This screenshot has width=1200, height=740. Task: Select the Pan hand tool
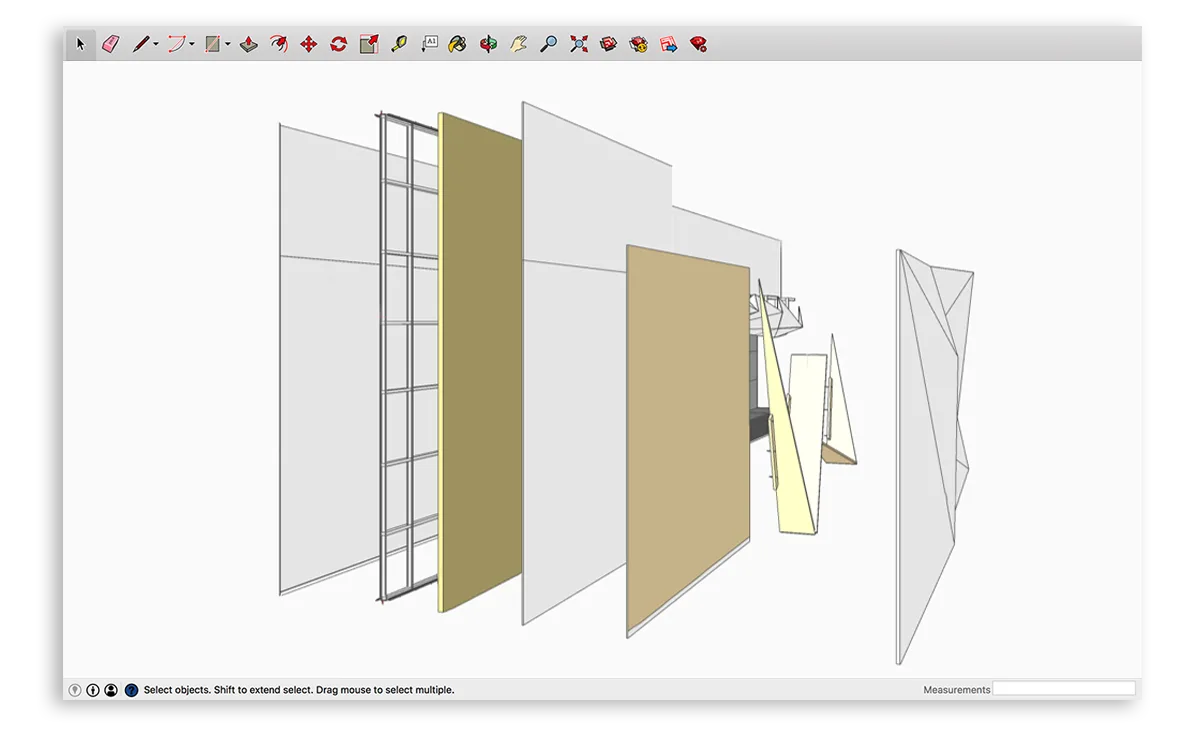pos(518,44)
